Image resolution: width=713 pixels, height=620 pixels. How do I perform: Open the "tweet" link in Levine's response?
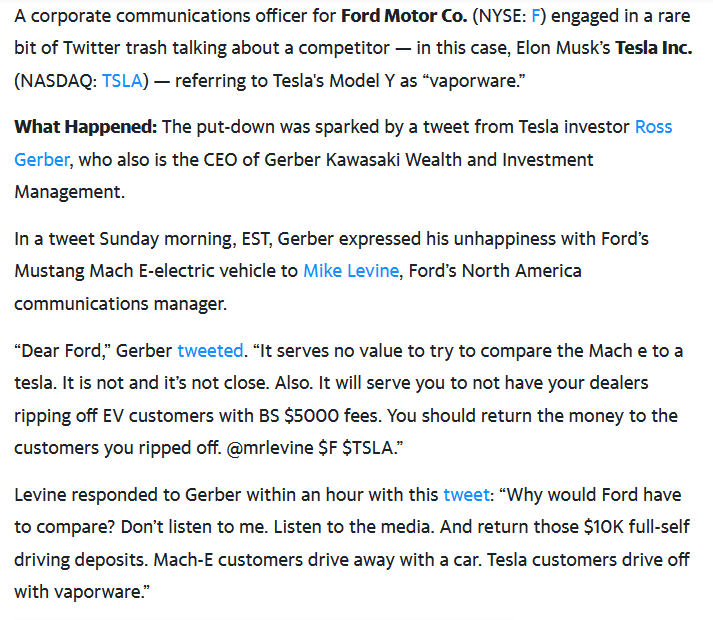[467, 494]
